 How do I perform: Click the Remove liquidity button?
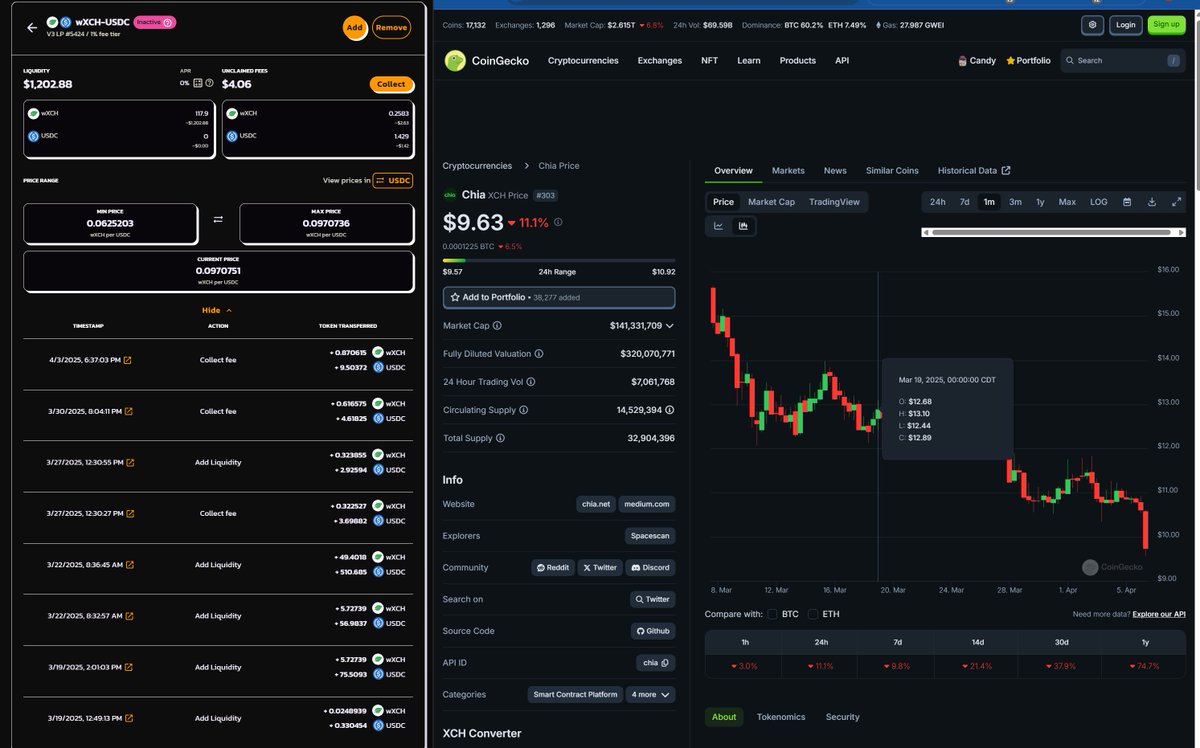pyautogui.click(x=391, y=28)
